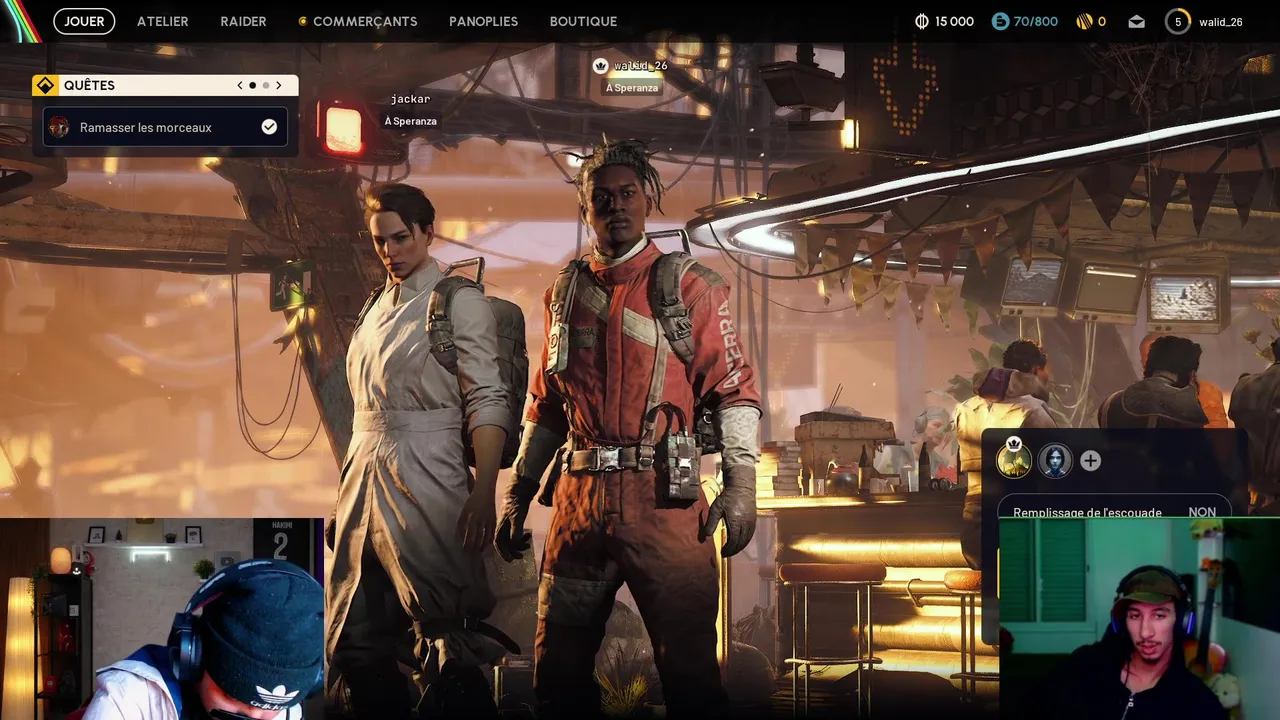
Task: Select the JOUER tab
Action: pyautogui.click(x=84, y=21)
